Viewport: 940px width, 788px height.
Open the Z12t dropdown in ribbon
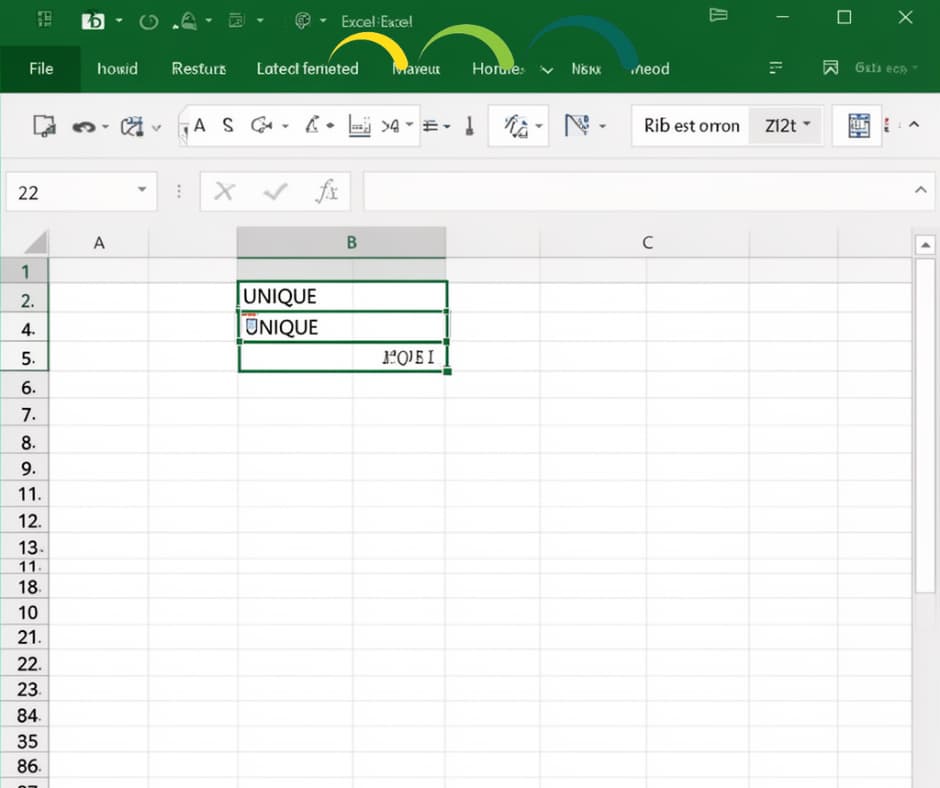(x=786, y=125)
